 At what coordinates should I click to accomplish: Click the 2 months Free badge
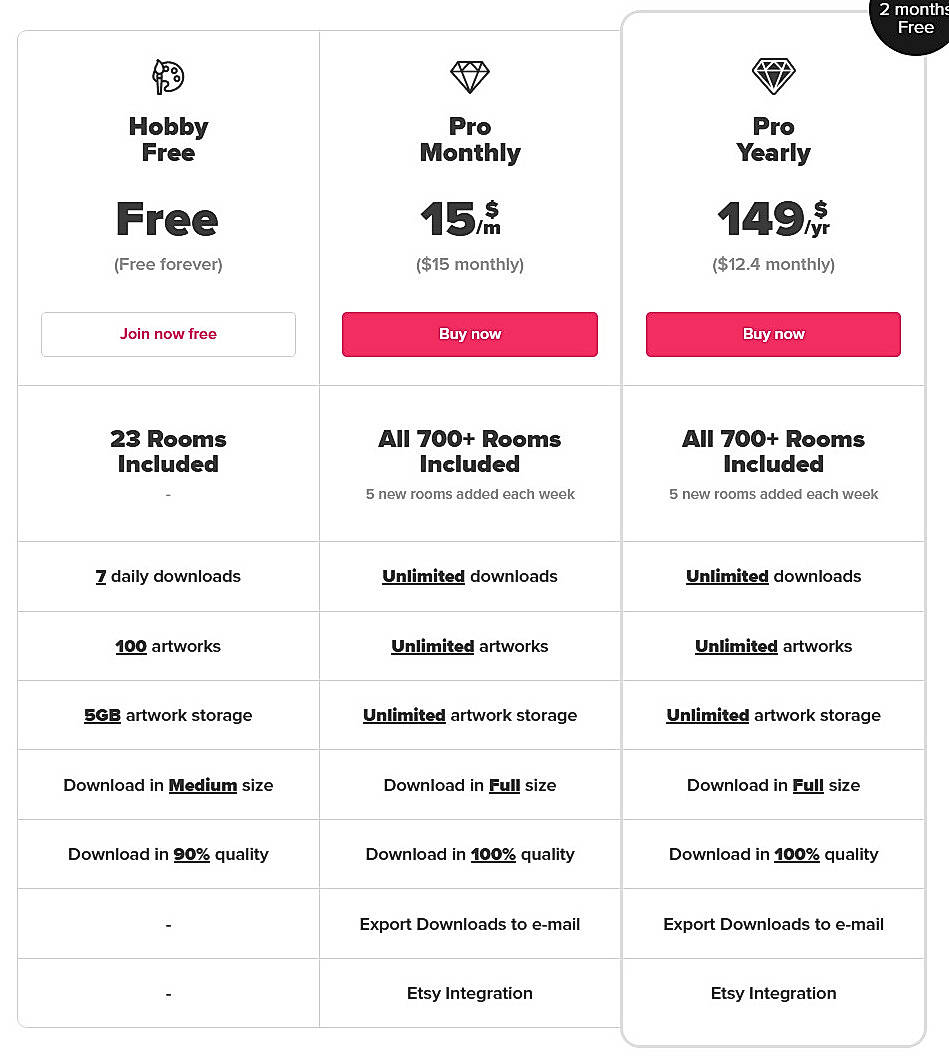(913, 20)
